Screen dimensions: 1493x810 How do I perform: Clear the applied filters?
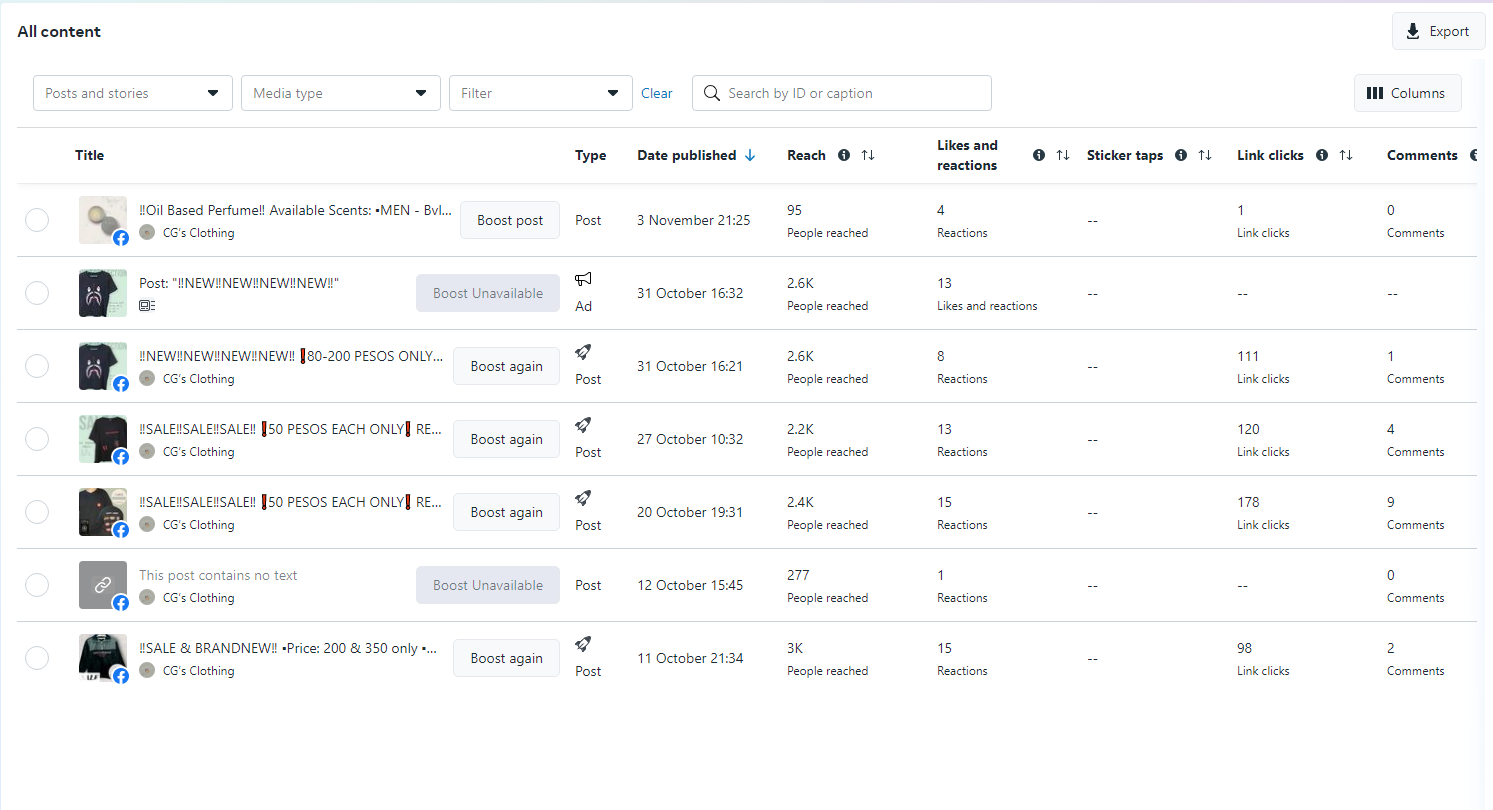coord(657,93)
